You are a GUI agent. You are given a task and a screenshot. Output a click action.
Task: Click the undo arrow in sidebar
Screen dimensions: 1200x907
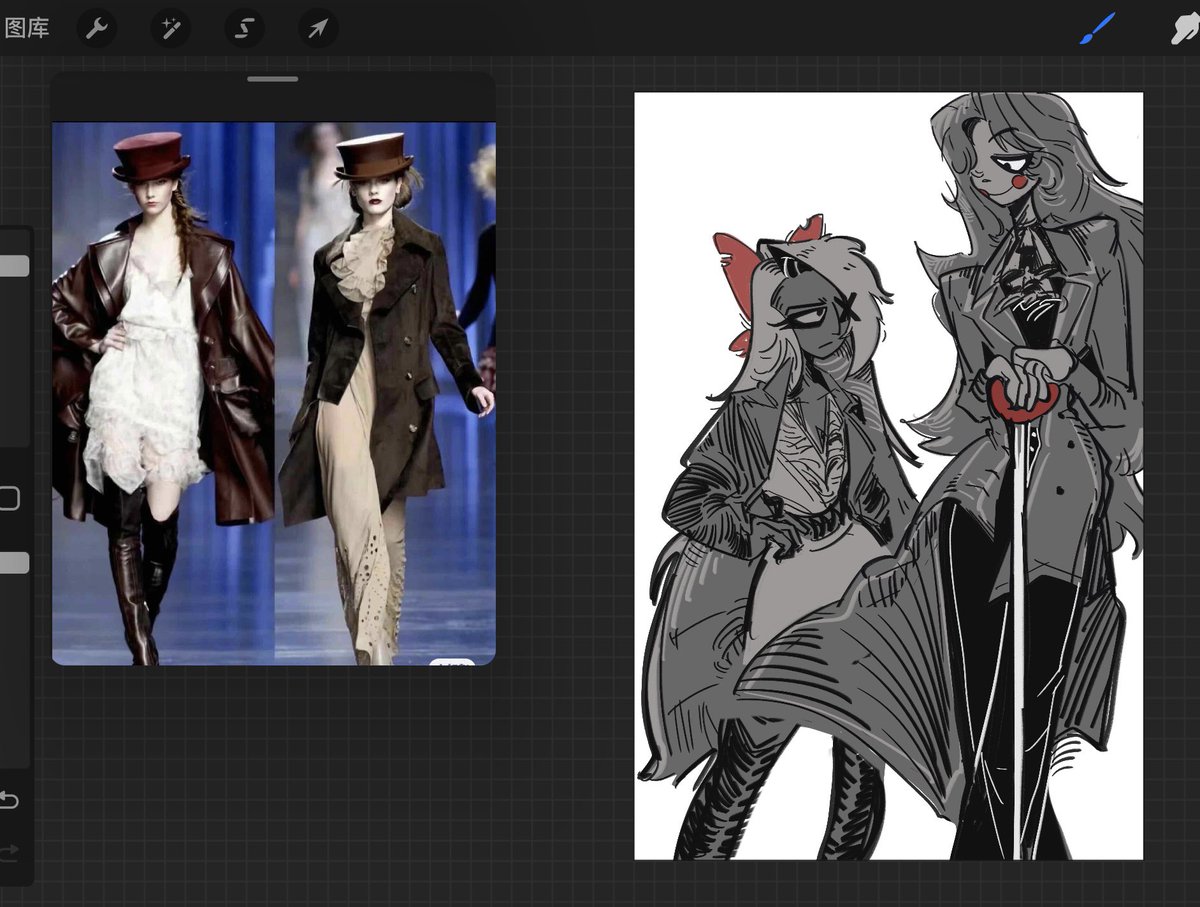coord(9,800)
